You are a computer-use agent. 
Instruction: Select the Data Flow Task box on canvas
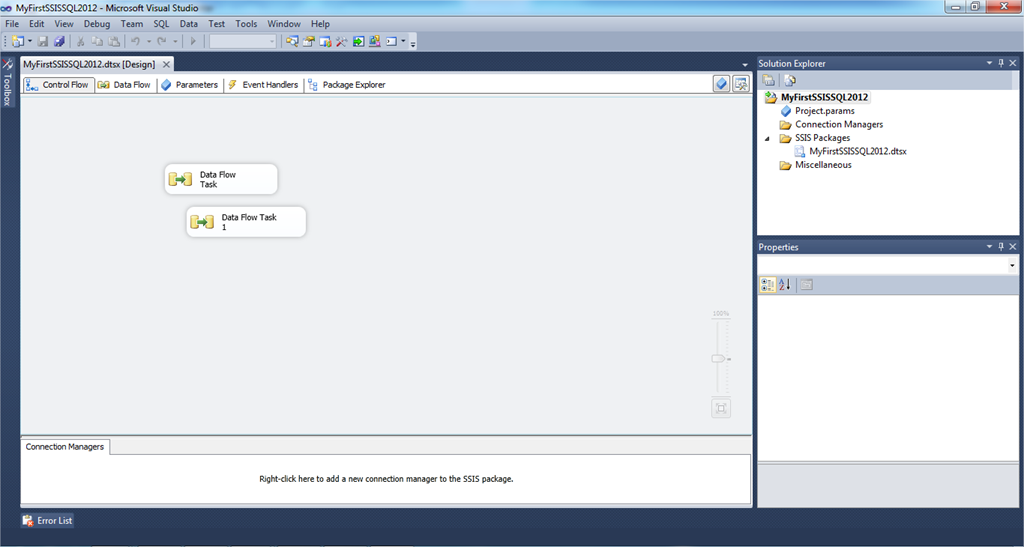click(x=221, y=179)
